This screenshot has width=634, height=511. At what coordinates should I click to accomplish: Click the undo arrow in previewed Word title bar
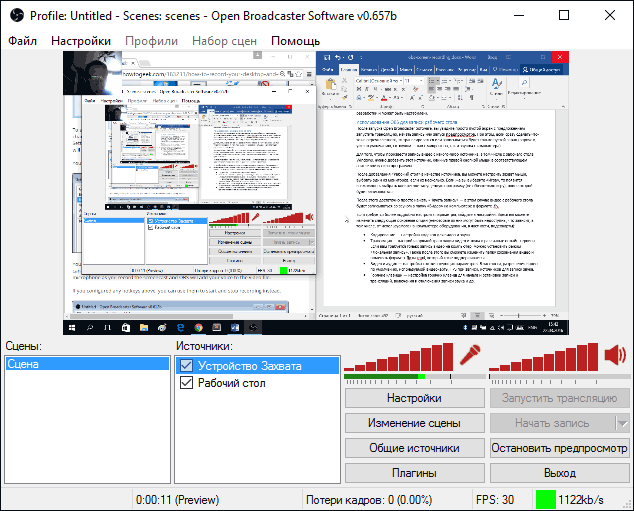[x=338, y=57]
